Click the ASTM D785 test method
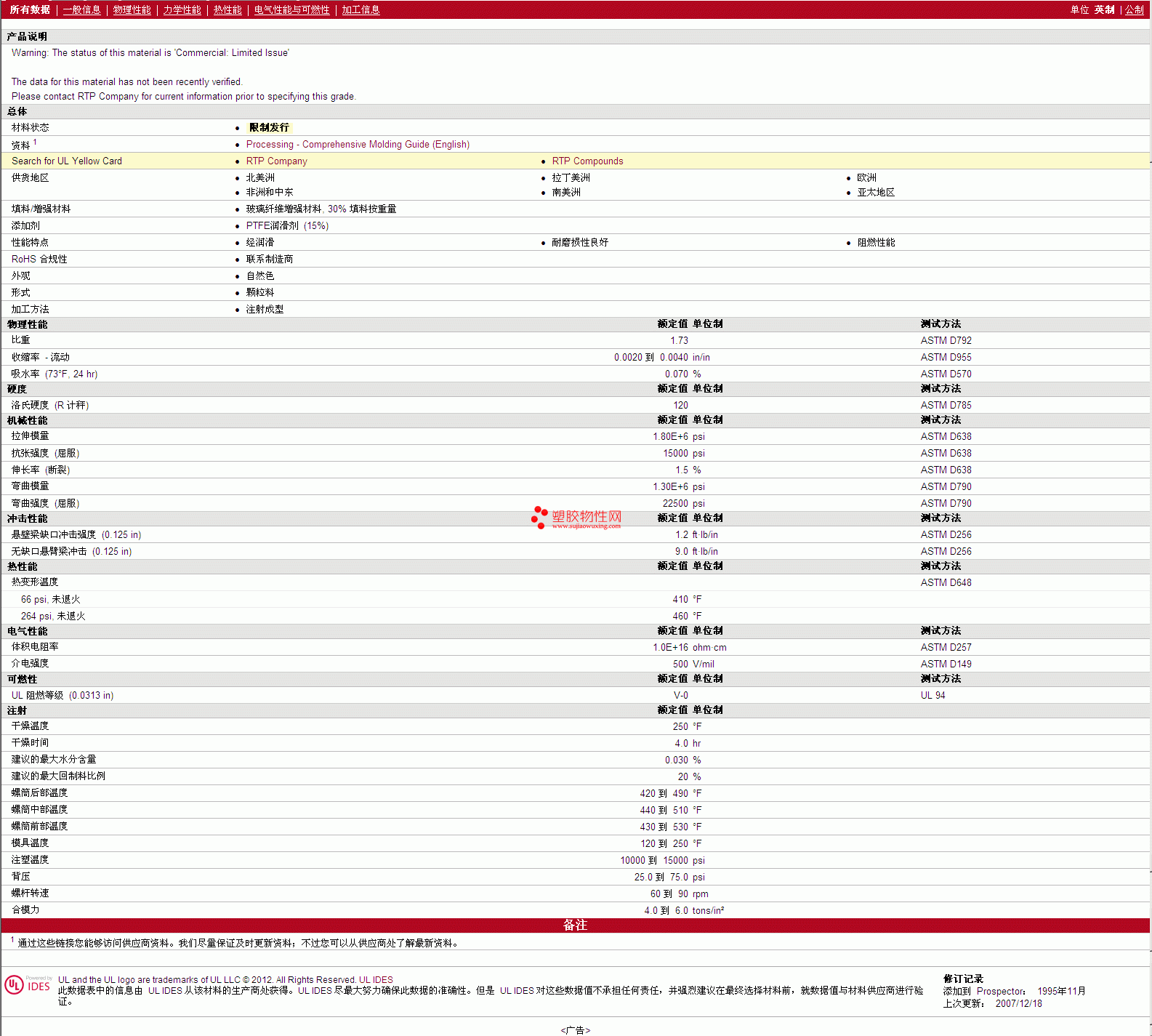 (x=946, y=405)
